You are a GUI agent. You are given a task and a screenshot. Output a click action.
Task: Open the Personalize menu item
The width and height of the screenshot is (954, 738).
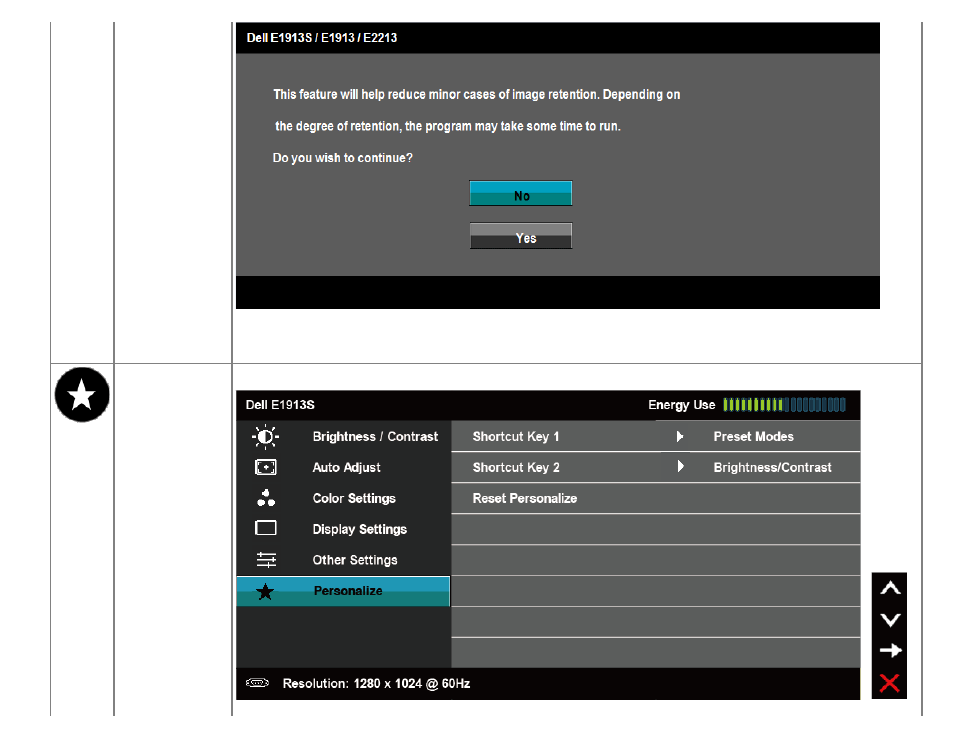(344, 591)
